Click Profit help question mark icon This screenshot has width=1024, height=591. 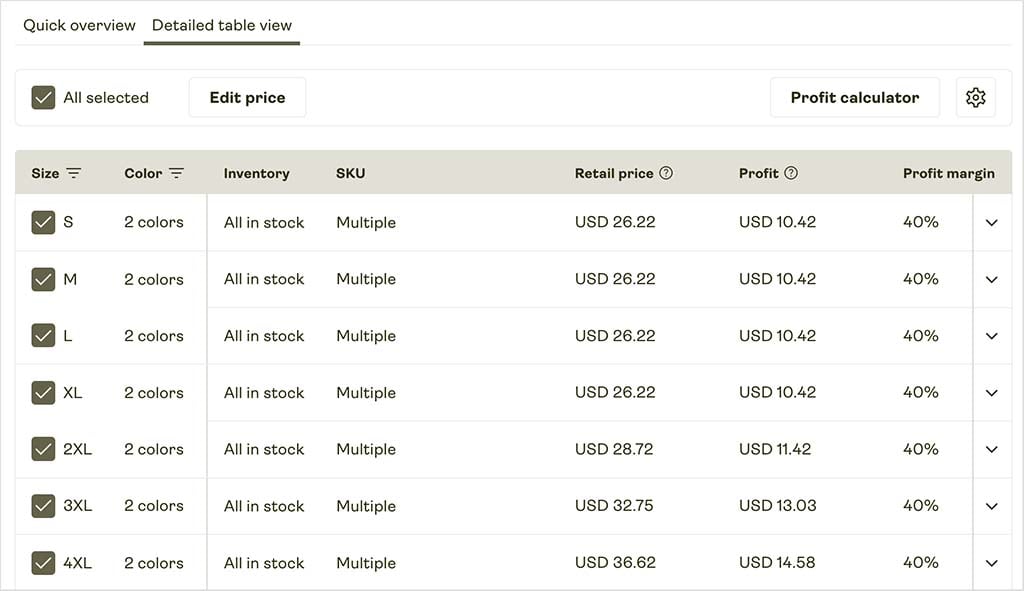point(791,173)
